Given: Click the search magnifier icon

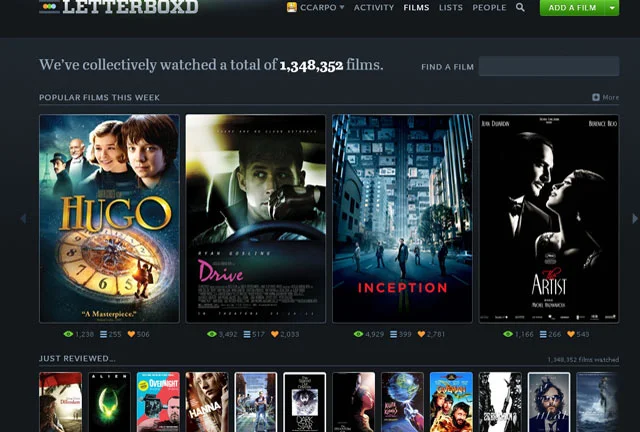Looking at the screenshot, I should pyautogui.click(x=520, y=7).
